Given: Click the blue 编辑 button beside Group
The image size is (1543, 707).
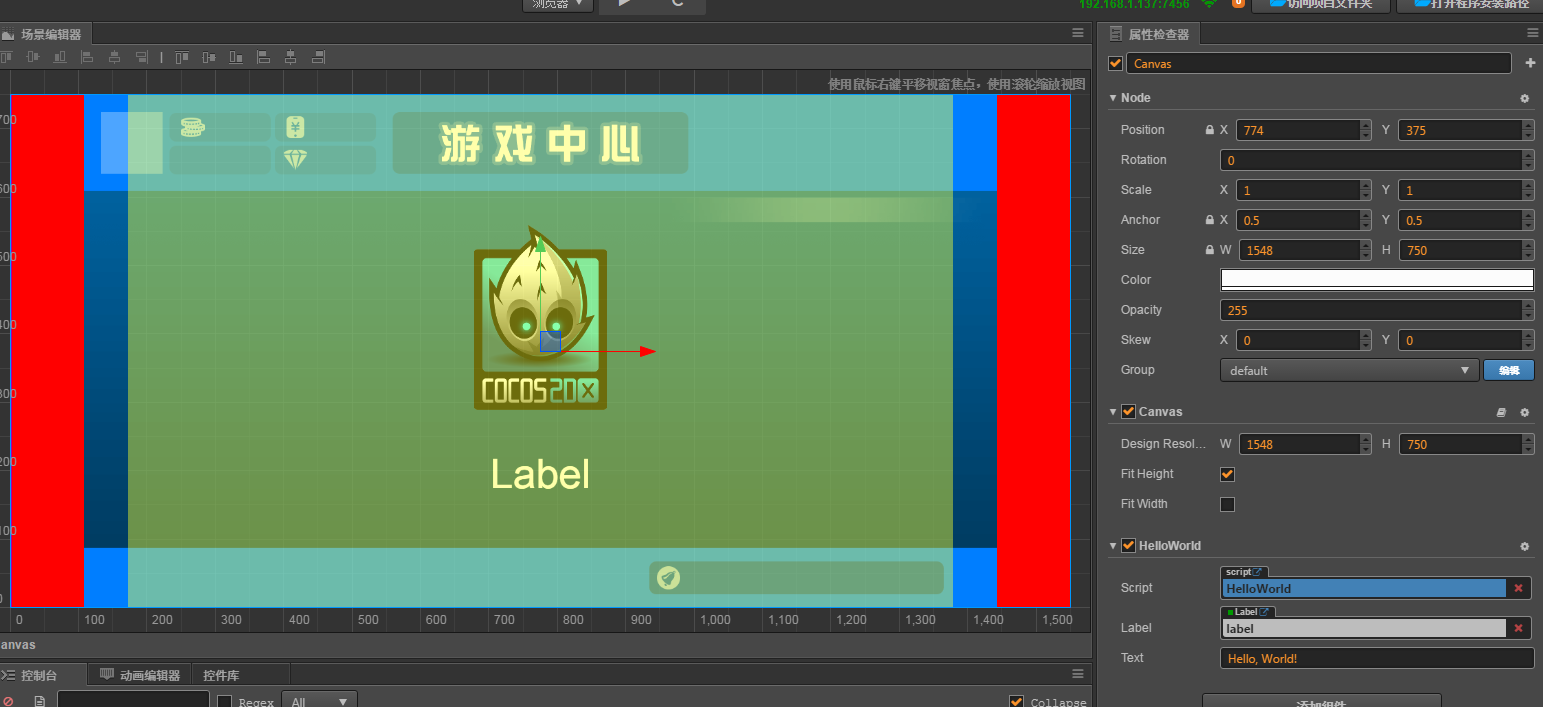Looking at the screenshot, I should (x=1508, y=370).
